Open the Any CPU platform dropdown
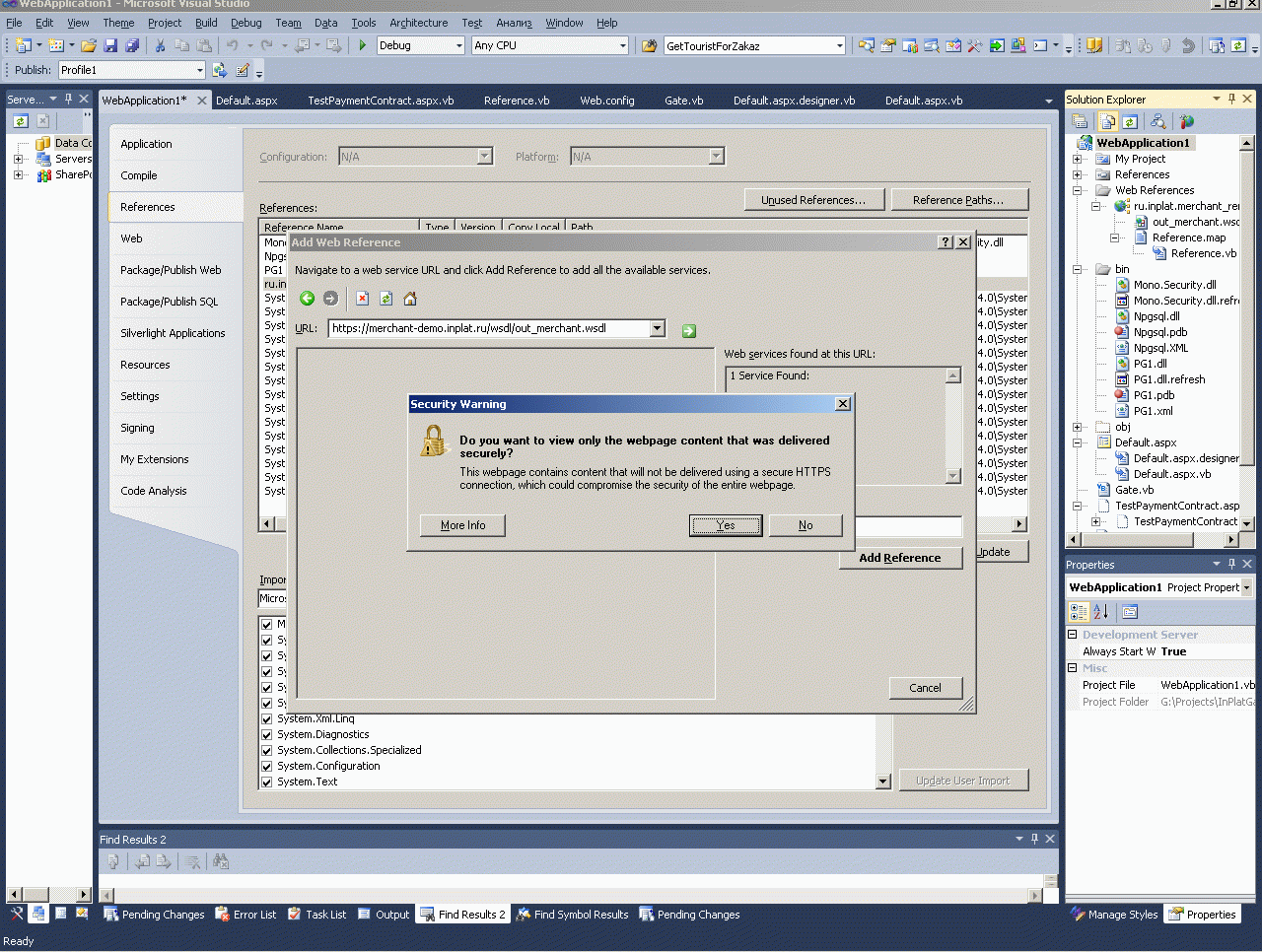The width and height of the screenshot is (1262, 952). point(623,45)
